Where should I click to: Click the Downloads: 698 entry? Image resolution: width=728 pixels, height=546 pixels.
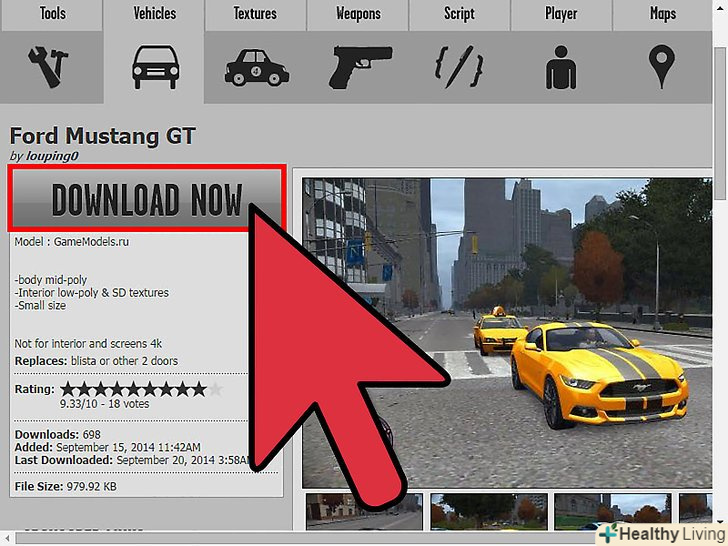coord(58,435)
